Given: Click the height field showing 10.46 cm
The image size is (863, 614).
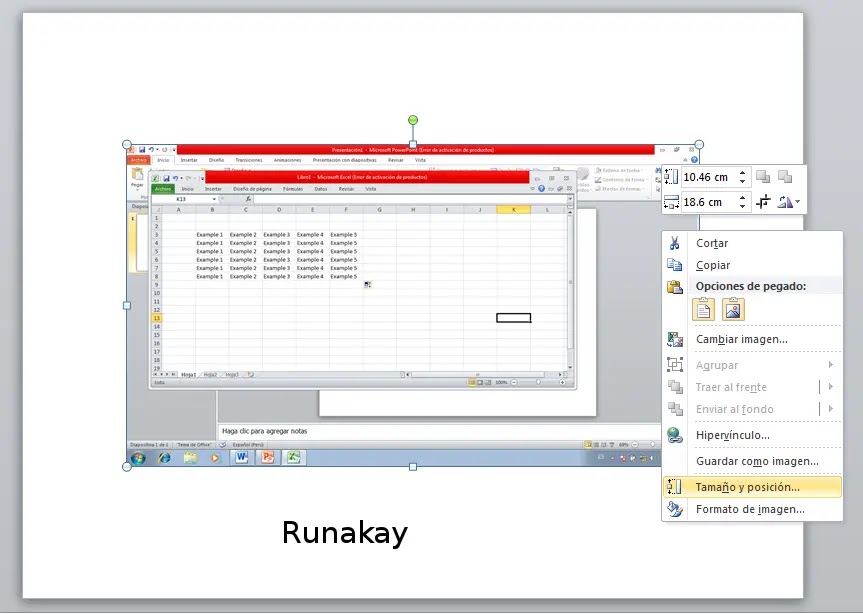Looking at the screenshot, I should 708,177.
